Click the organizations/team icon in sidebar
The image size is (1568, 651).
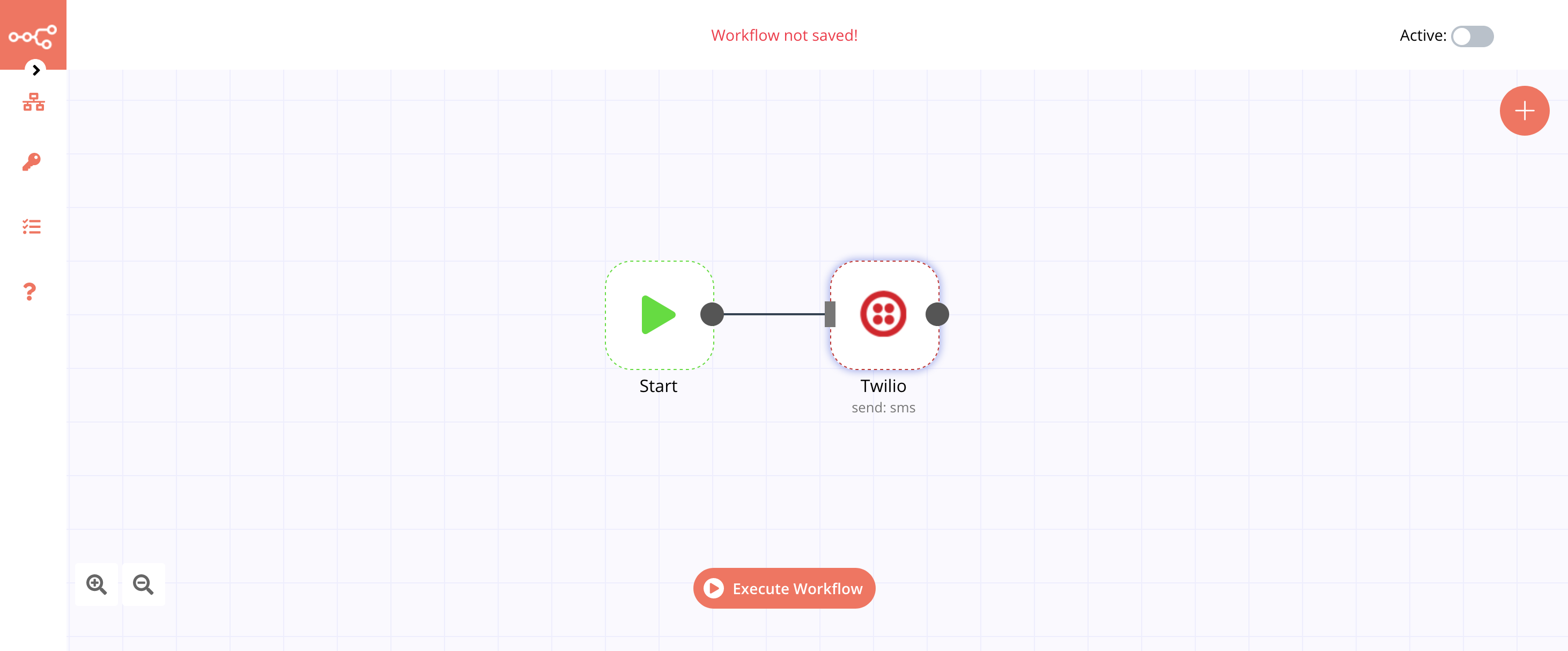click(33, 101)
